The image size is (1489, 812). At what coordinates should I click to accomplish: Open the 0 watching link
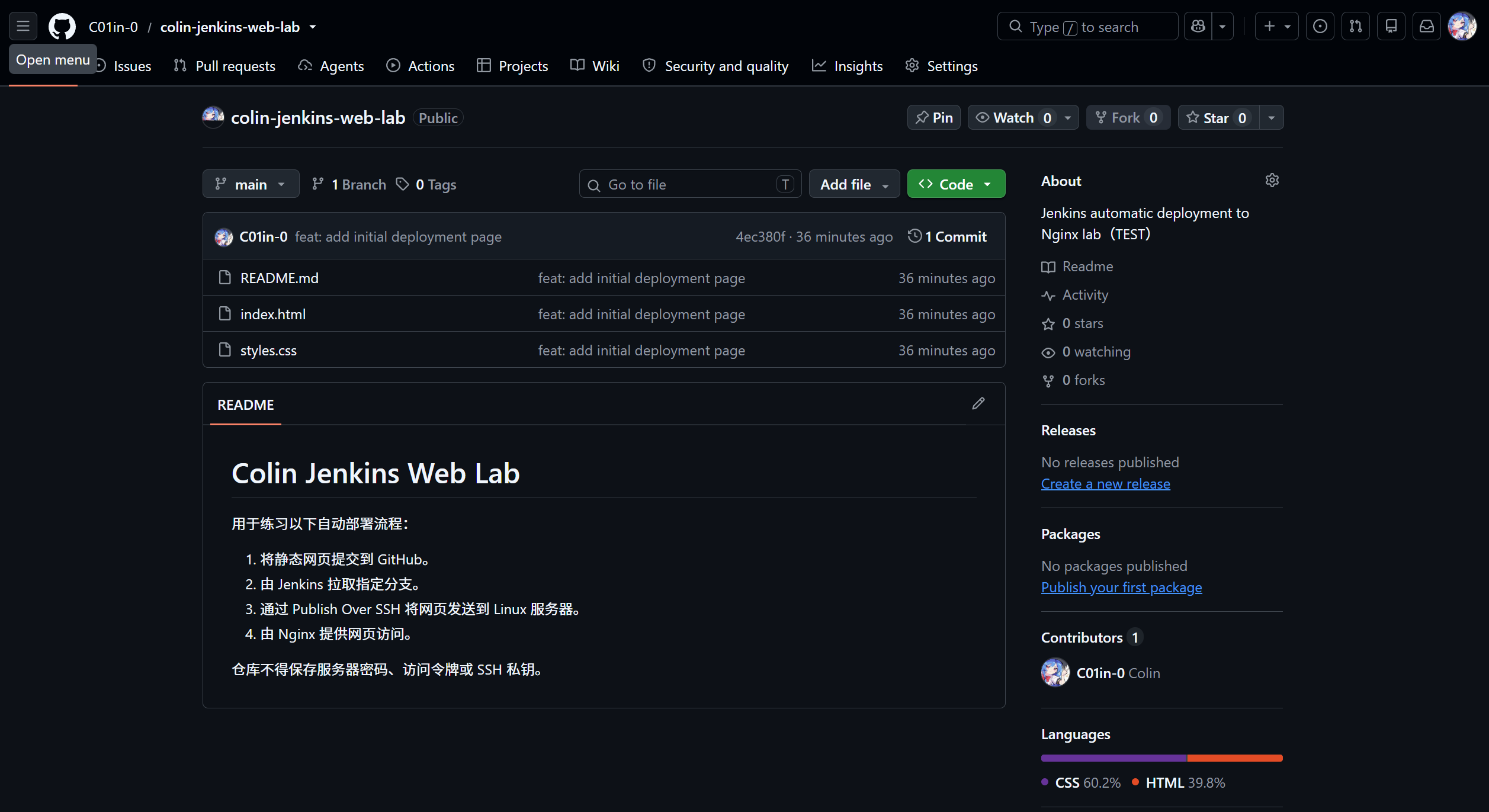tap(1086, 352)
